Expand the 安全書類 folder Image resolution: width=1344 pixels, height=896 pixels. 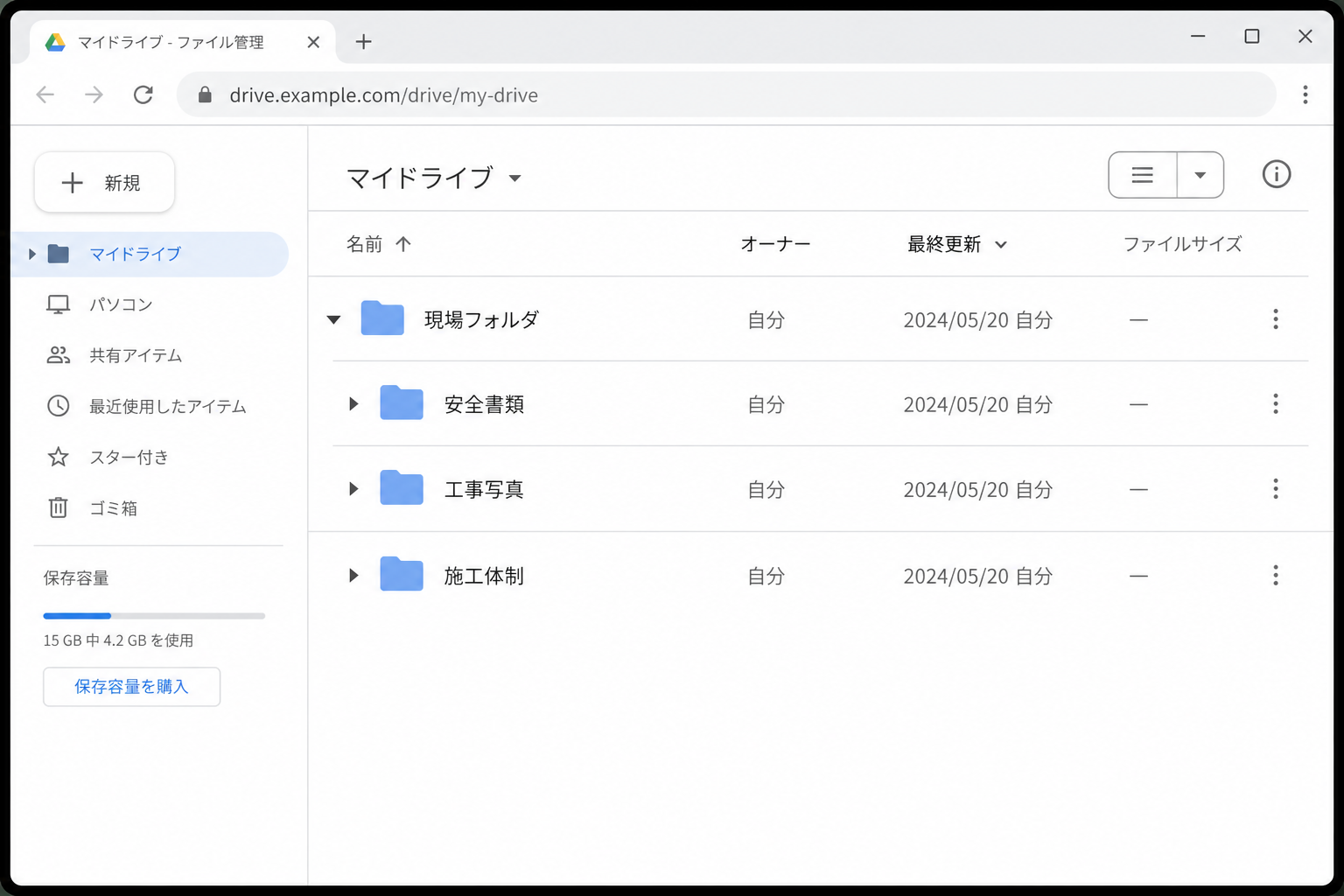click(353, 403)
